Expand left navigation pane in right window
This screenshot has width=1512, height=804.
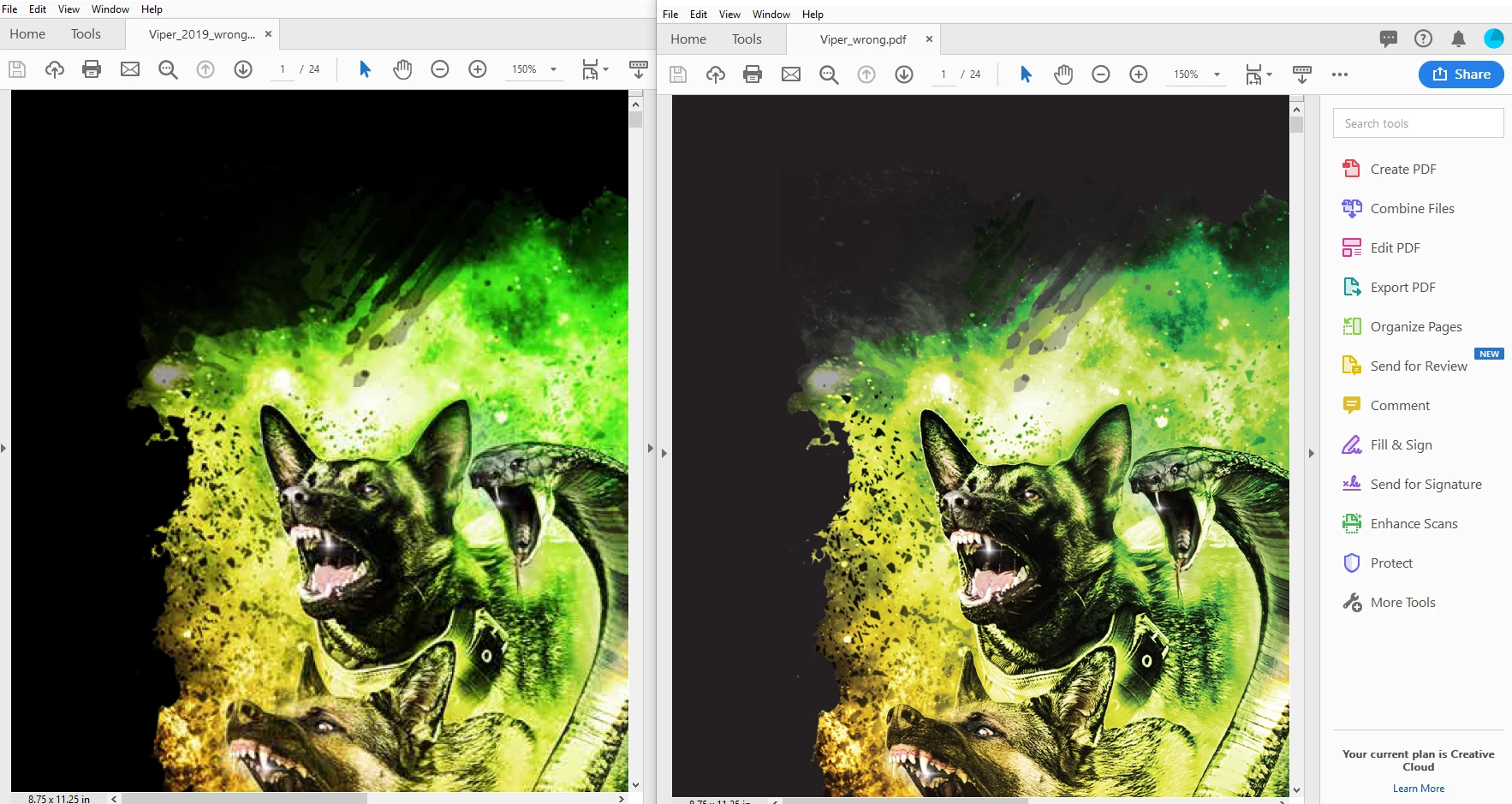pyautogui.click(x=664, y=454)
